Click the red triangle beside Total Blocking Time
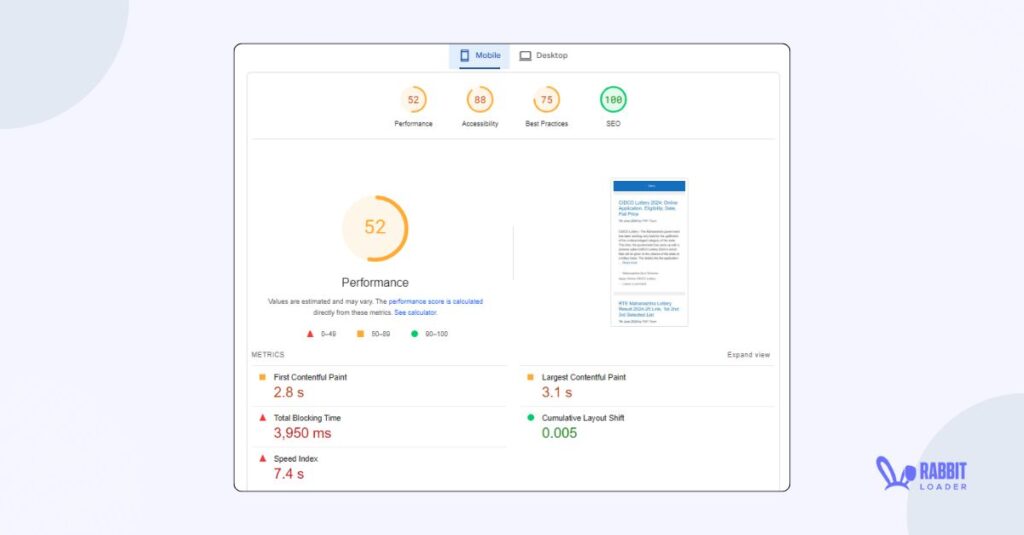Viewport: 1024px width, 535px height. click(263, 417)
